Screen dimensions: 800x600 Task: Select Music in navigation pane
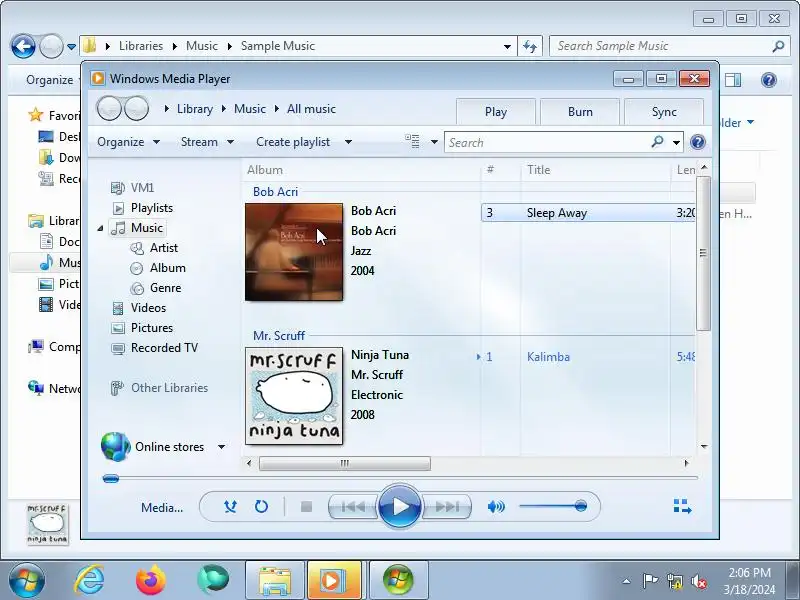(137, 228)
